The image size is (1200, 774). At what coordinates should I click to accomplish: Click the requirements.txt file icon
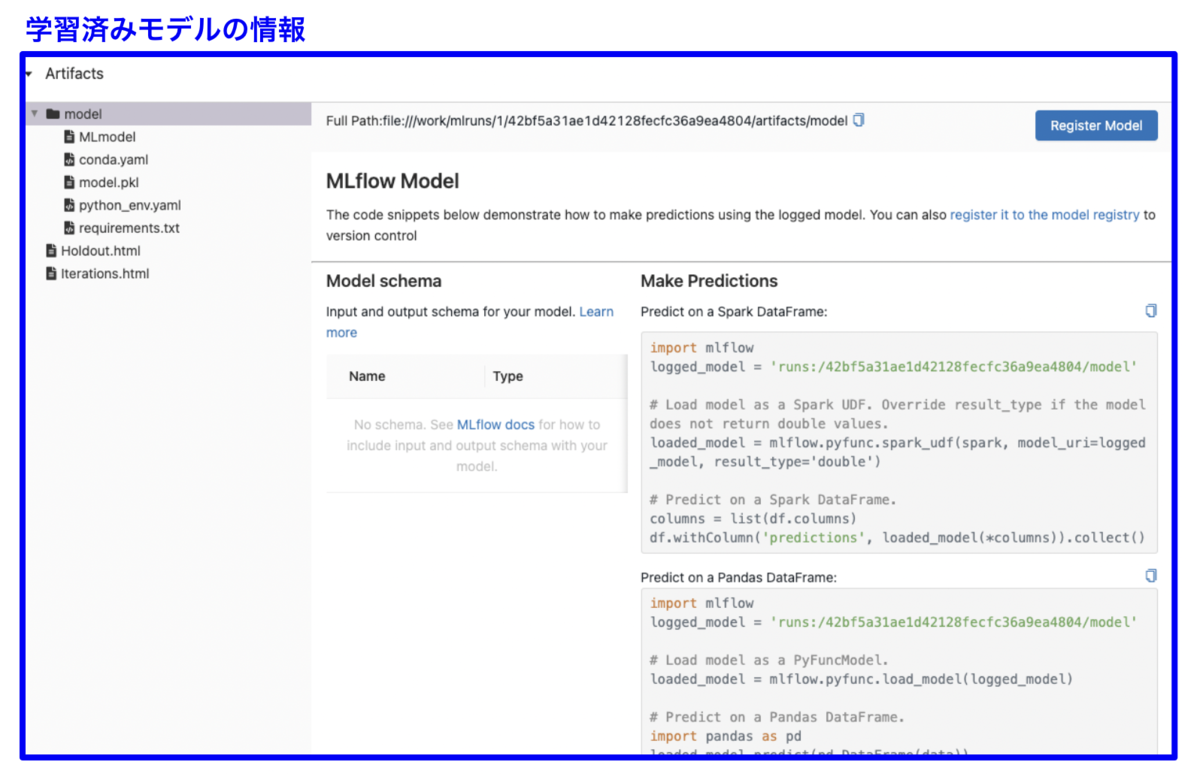69,228
